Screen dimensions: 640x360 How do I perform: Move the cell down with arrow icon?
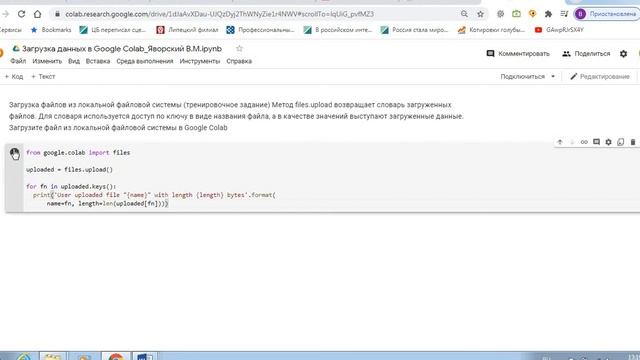coord(572,142)
